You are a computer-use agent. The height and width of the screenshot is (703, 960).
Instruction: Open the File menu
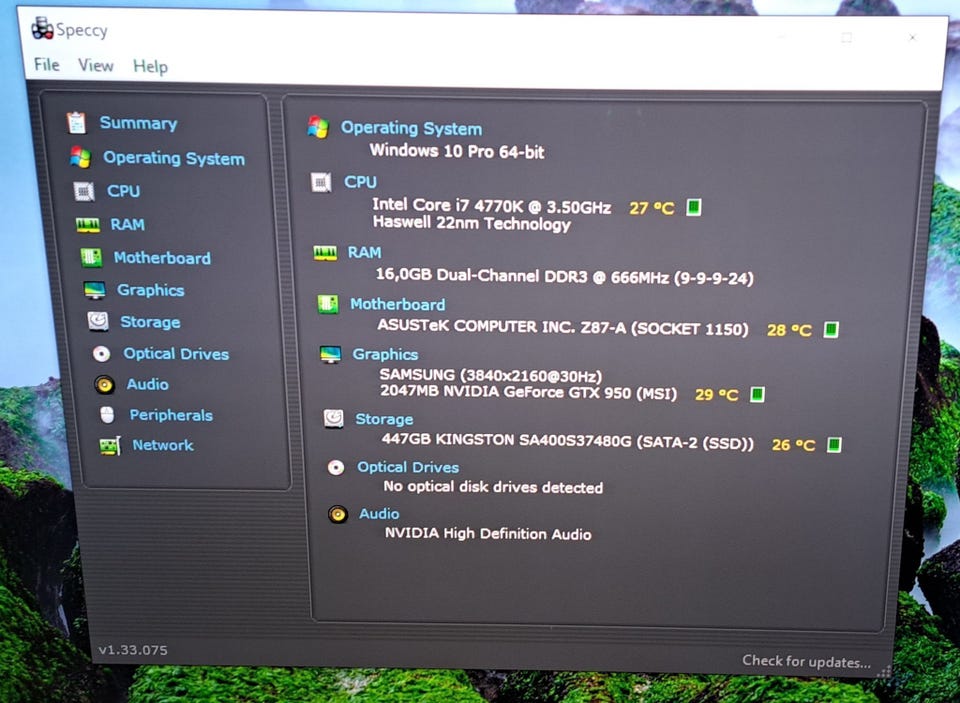click(47, 64)
